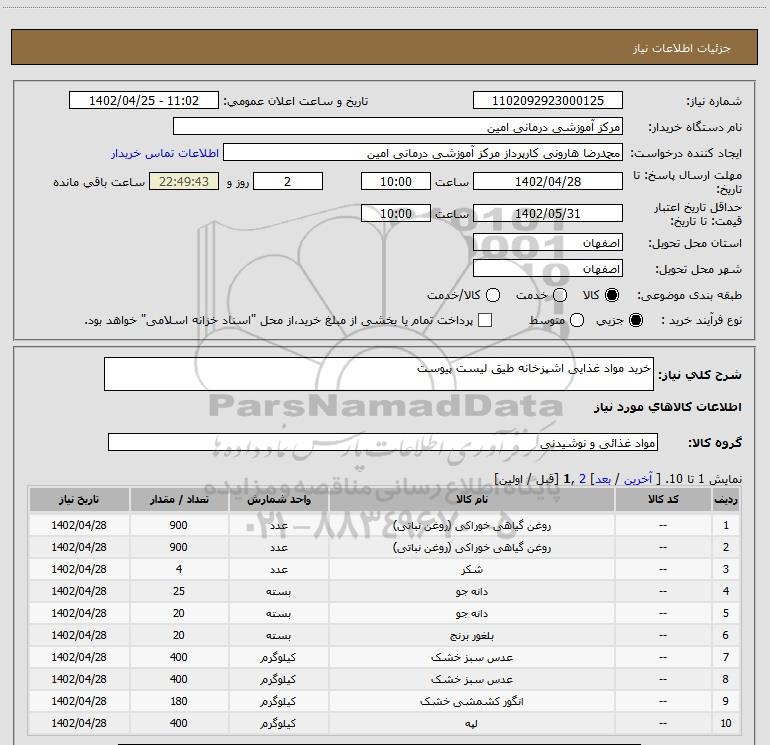Select انگور کشمشی خشک in row 9
770x745 pixels.
(x=472, y=701)
